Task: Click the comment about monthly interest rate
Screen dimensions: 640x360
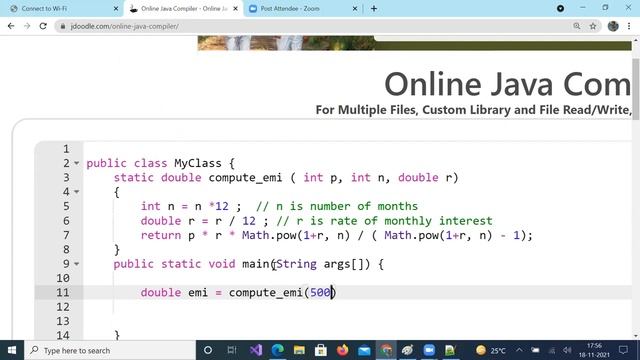Action: (384, 221)
